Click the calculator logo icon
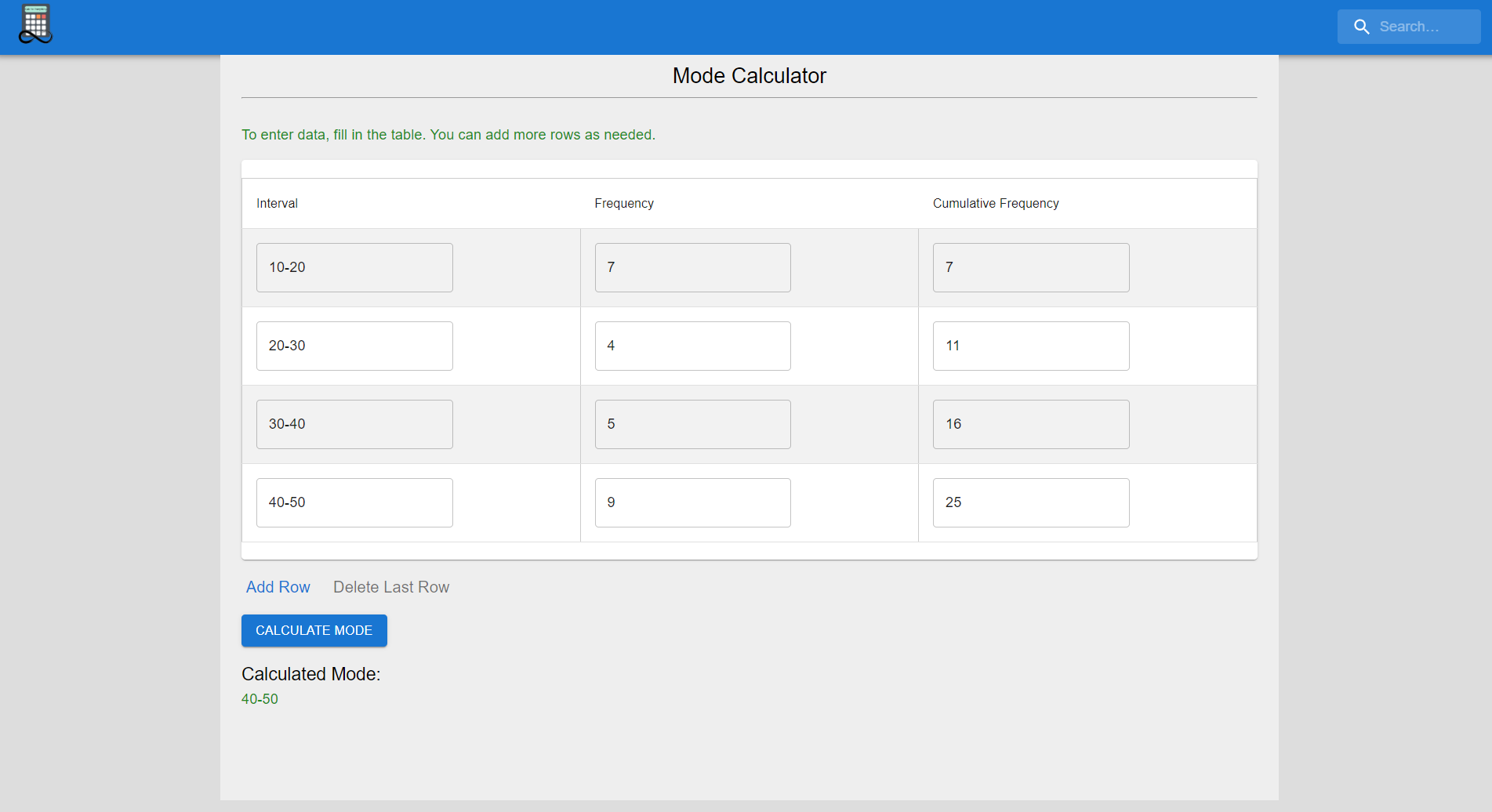Screen dimensions: 1492x812 click(35, 24)
